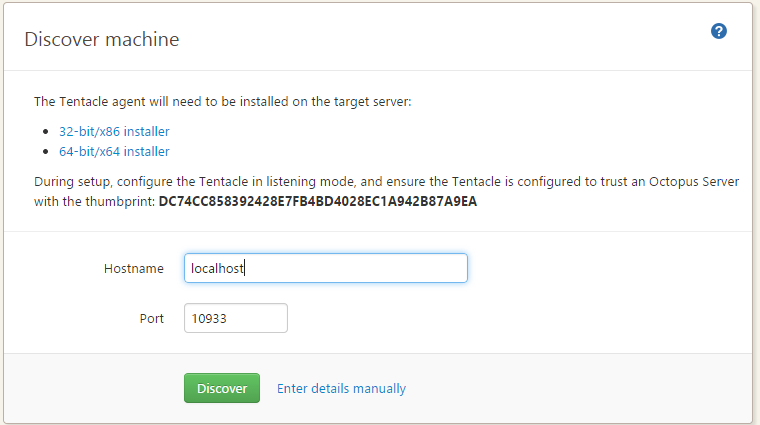Click the During setup instructions line

pos(300,182)
